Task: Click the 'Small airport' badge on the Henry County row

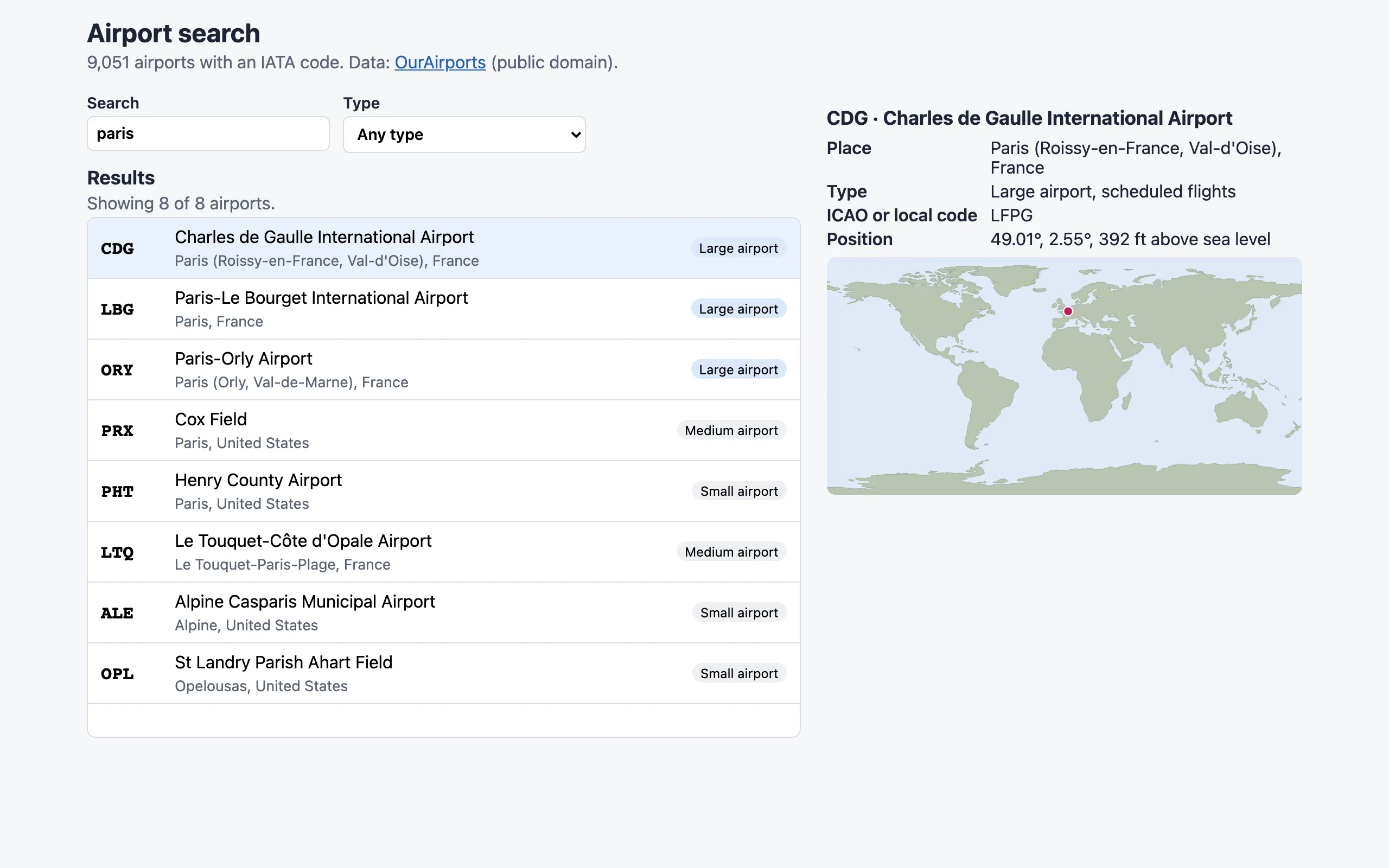Action: tap(738, 492)
